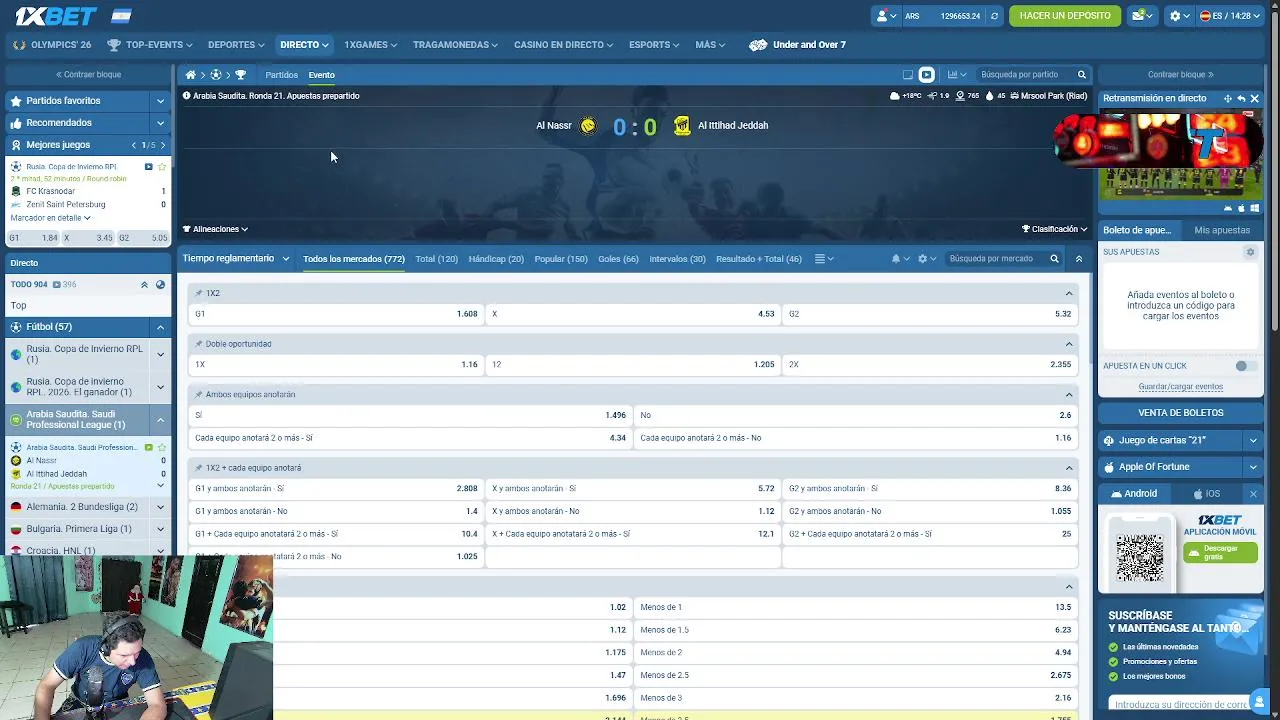Switch to the Hándicap (20) tab
Screen dimensions: 1280x720
point(496,259)
